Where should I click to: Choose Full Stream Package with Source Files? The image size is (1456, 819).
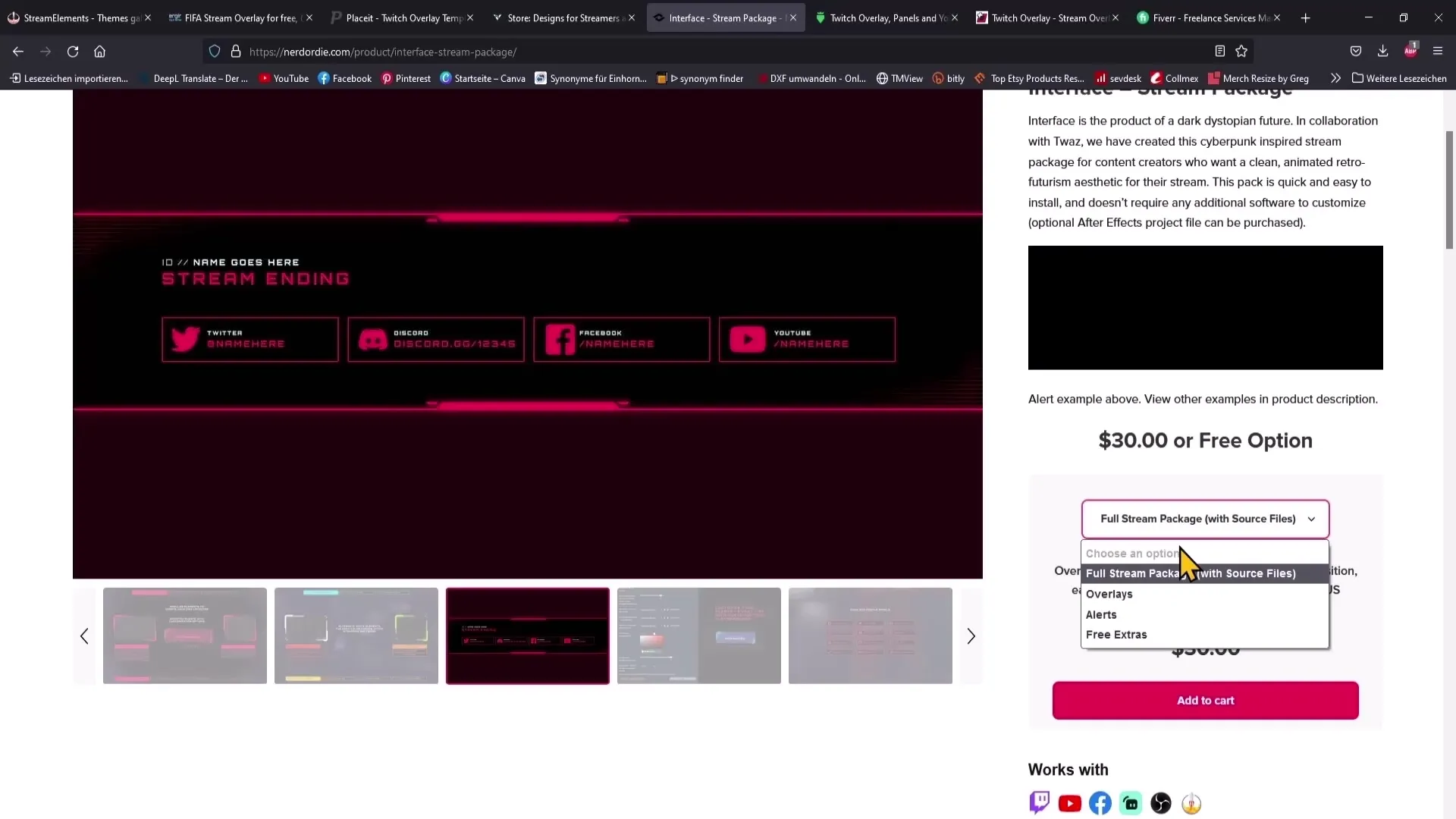coord(1205,573)
